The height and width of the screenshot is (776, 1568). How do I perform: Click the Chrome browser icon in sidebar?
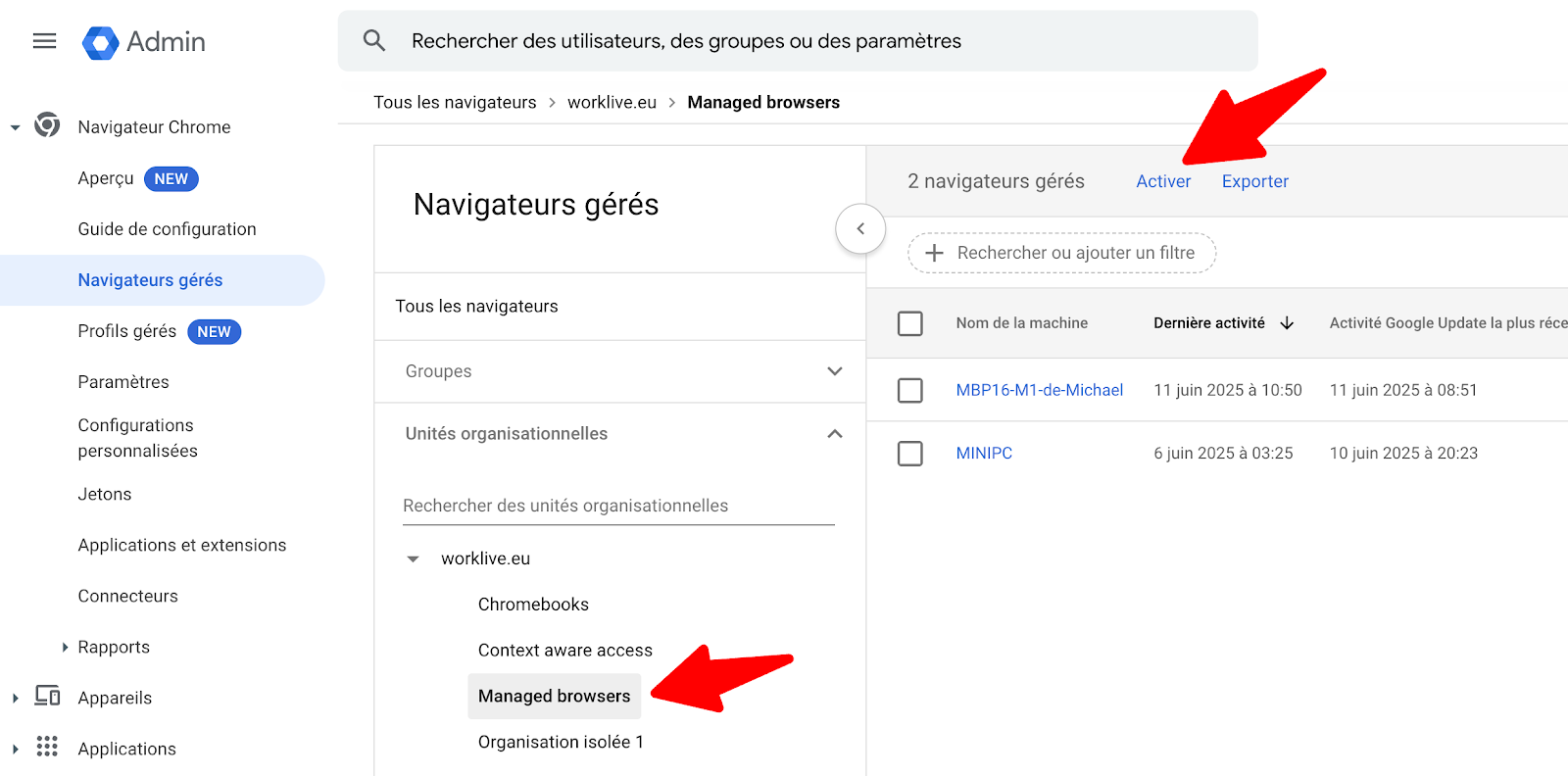click(x=47, y=125)
